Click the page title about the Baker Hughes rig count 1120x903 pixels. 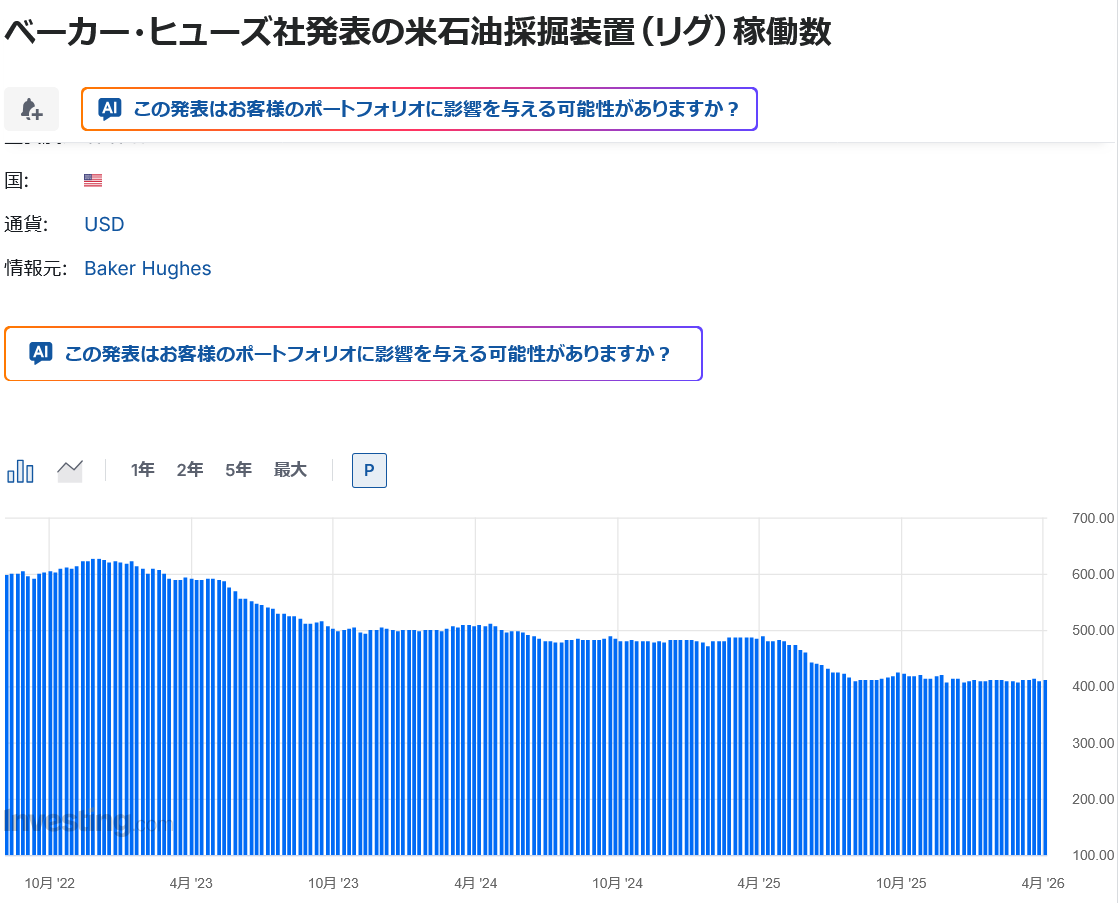click(418, 32)
